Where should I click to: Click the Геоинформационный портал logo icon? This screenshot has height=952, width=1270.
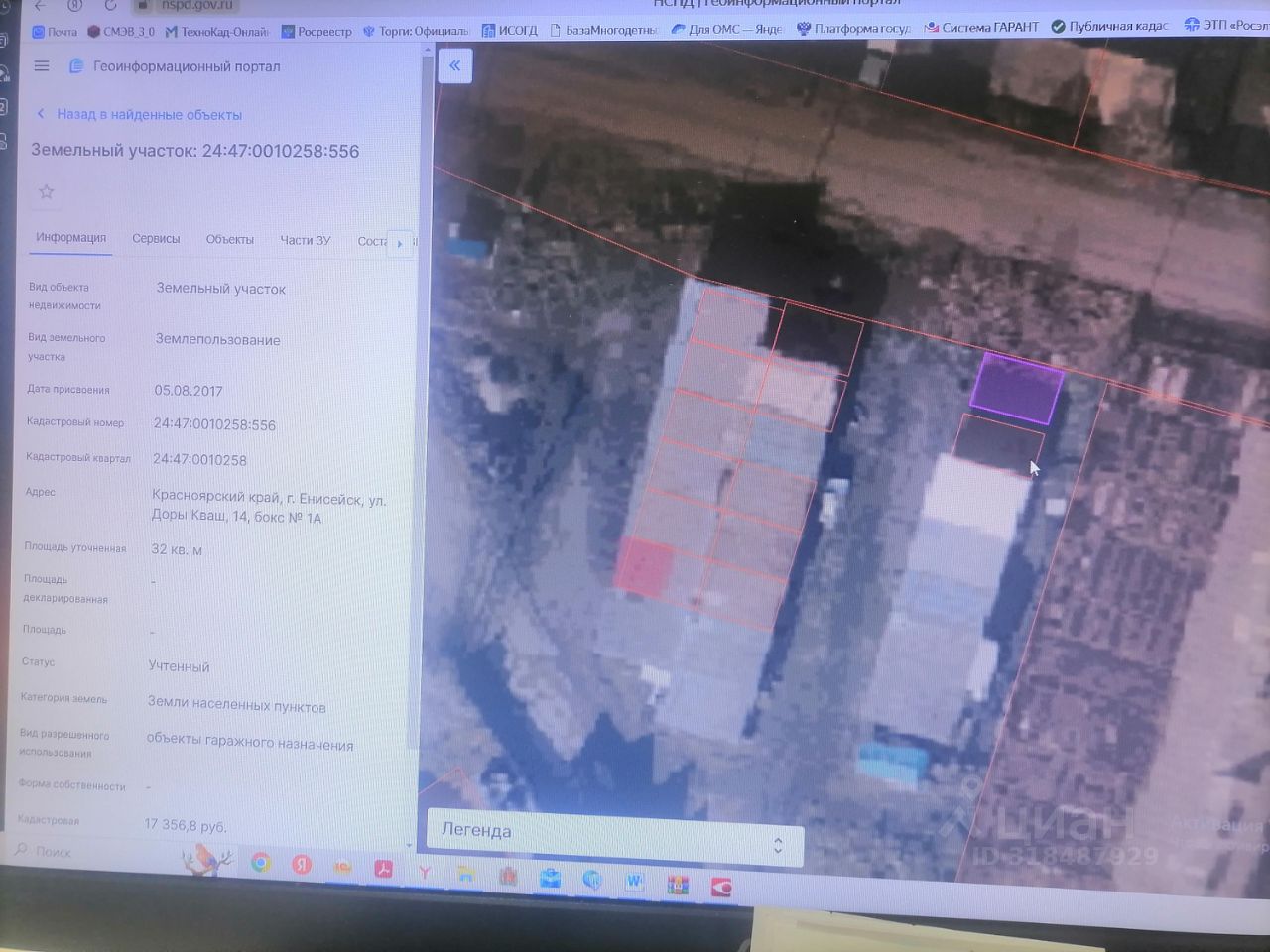pos(76,66)
